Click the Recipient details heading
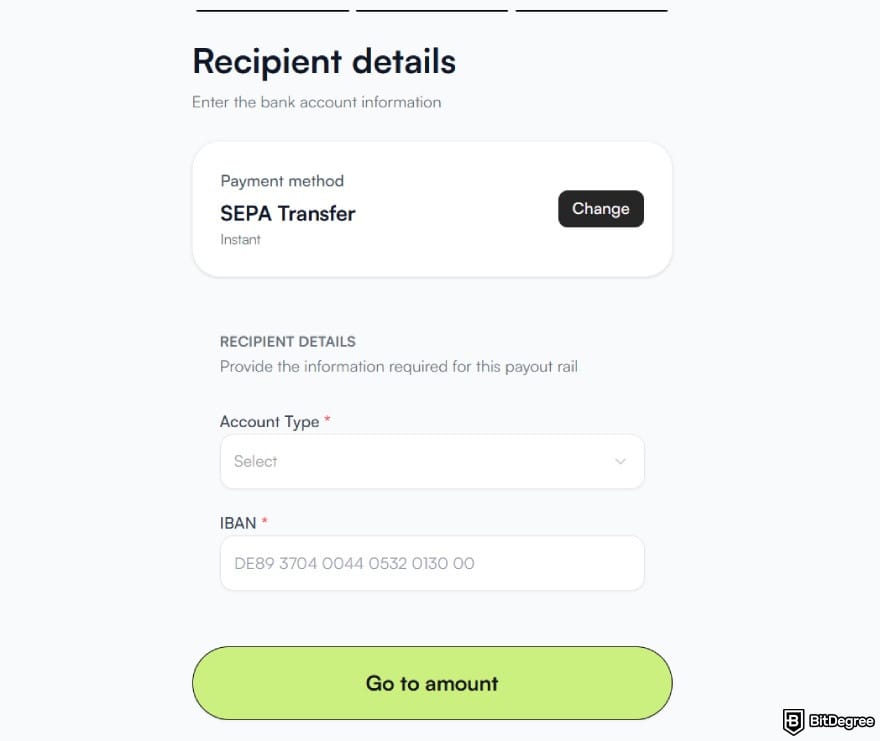 (323, 61)
